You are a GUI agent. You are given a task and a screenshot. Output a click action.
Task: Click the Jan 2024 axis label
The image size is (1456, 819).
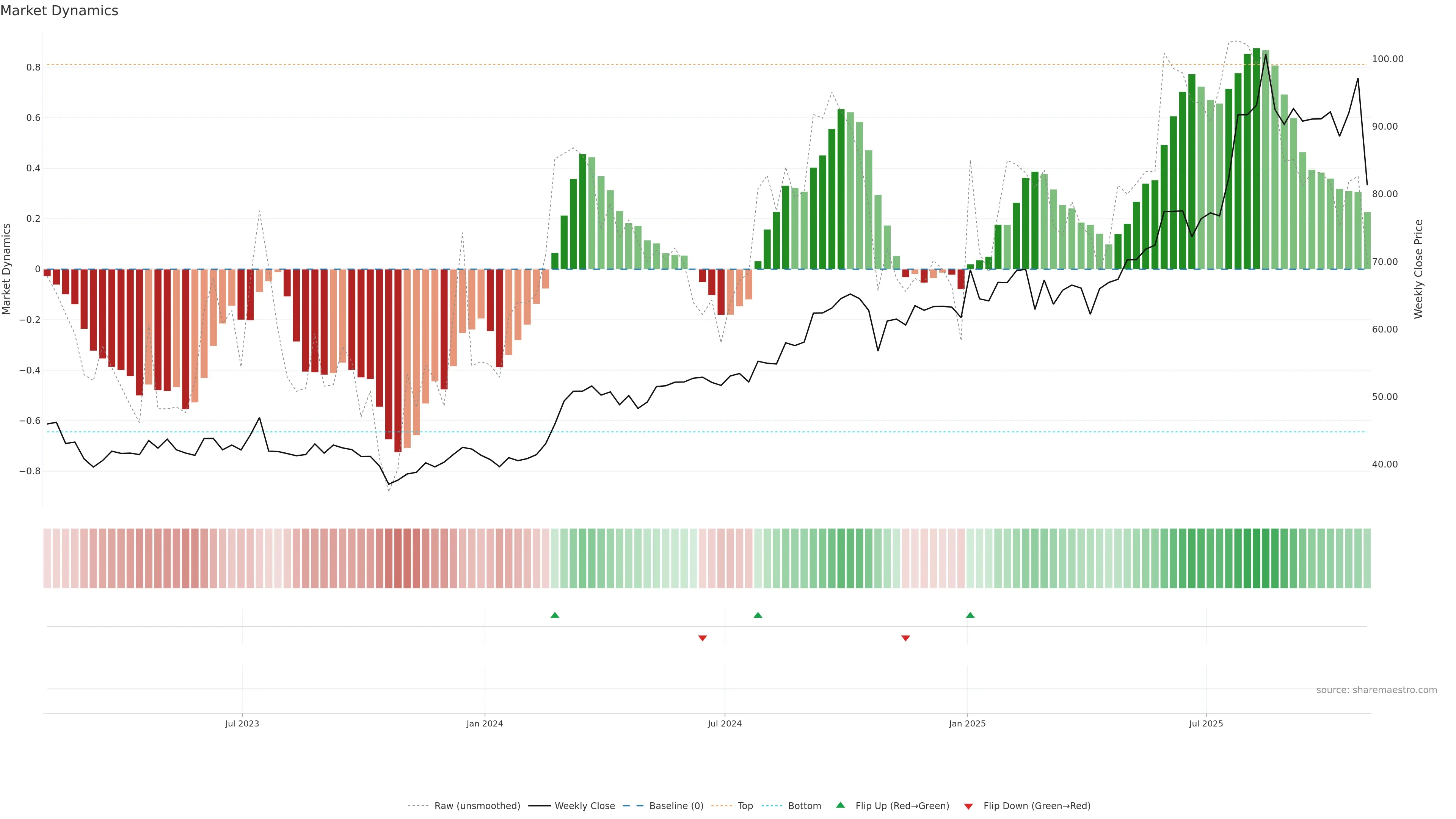click(x=485, y=723)
